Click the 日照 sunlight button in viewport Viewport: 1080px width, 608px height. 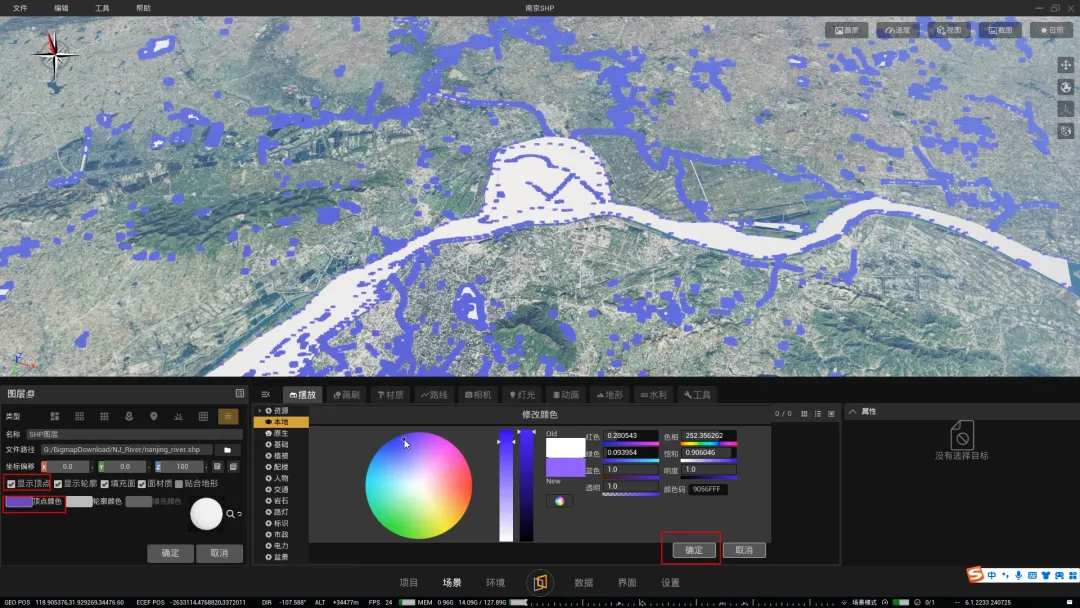coord(1051,30)
